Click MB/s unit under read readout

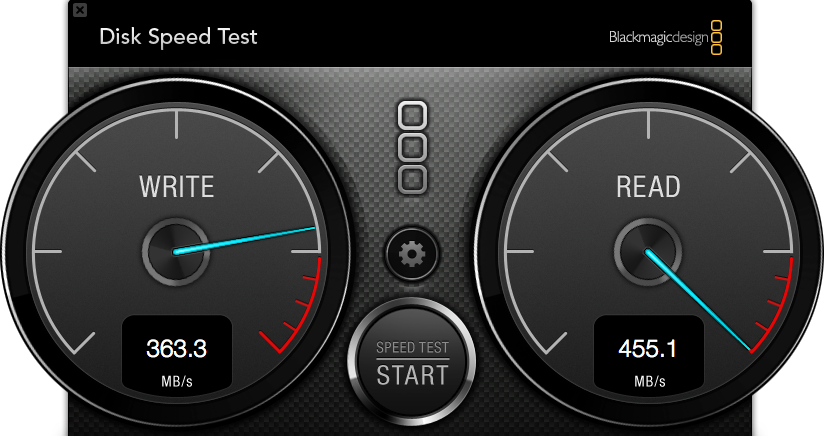click(x=649, y=381)
